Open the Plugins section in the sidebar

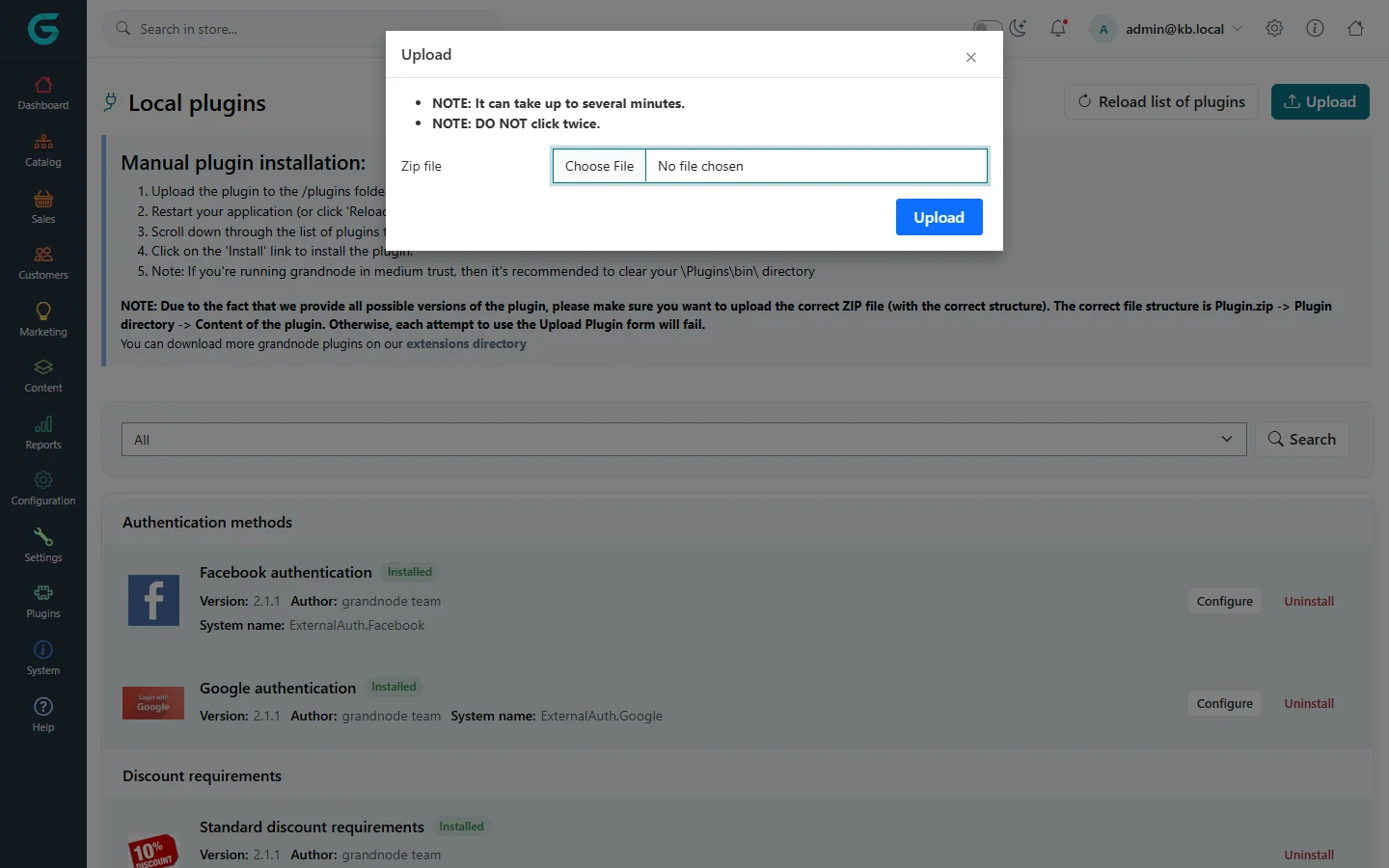[x=43, y=602]
